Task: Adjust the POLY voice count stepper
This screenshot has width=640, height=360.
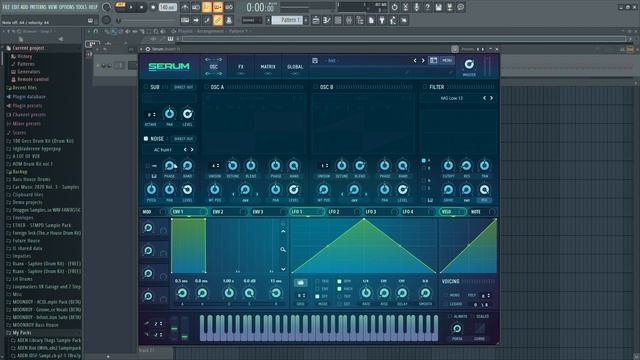Action: coord(485,295)
